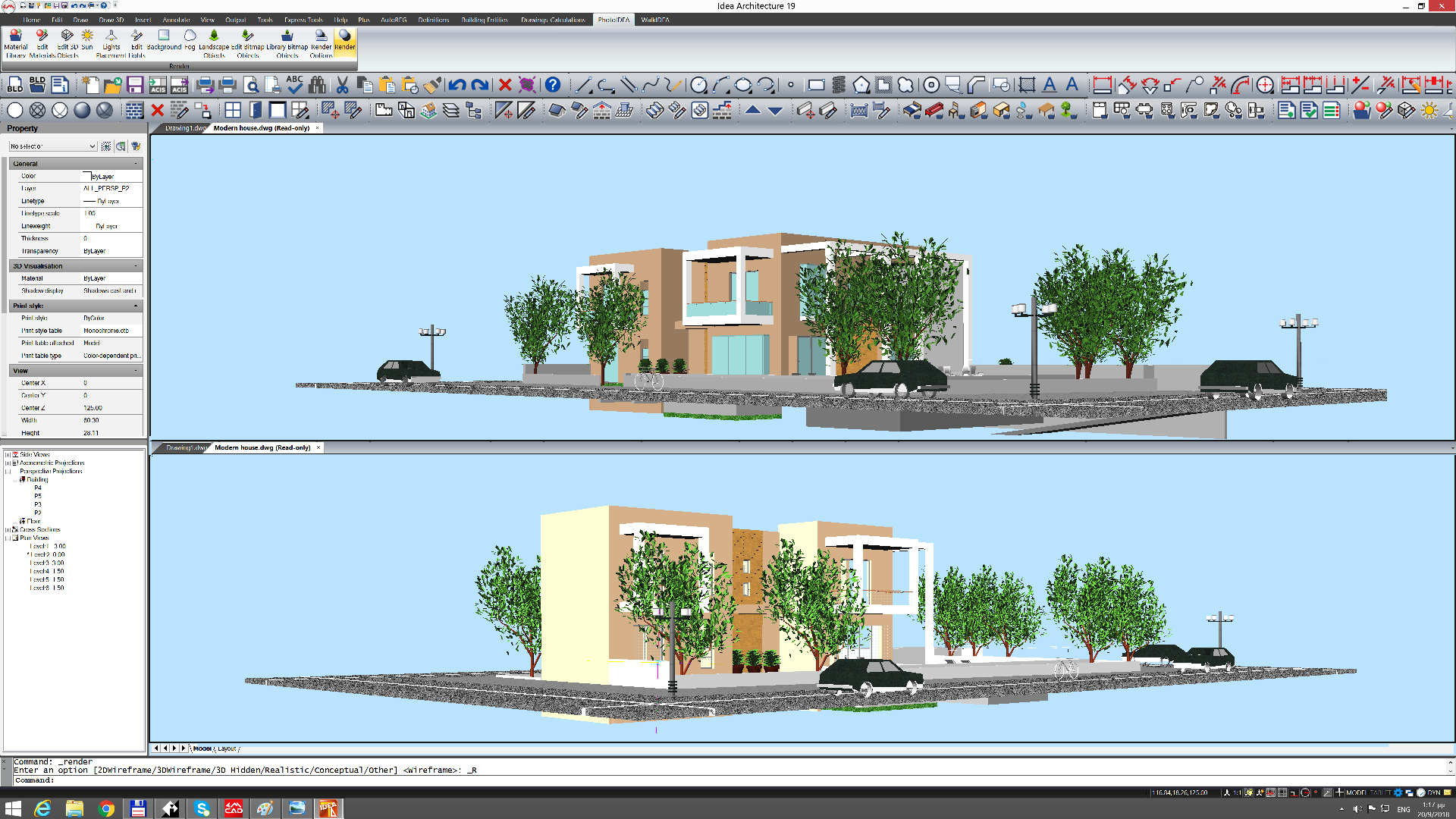1456x819 pixels.
Task: Switch to the Layout sheet tab
Action: coord(227,748)
